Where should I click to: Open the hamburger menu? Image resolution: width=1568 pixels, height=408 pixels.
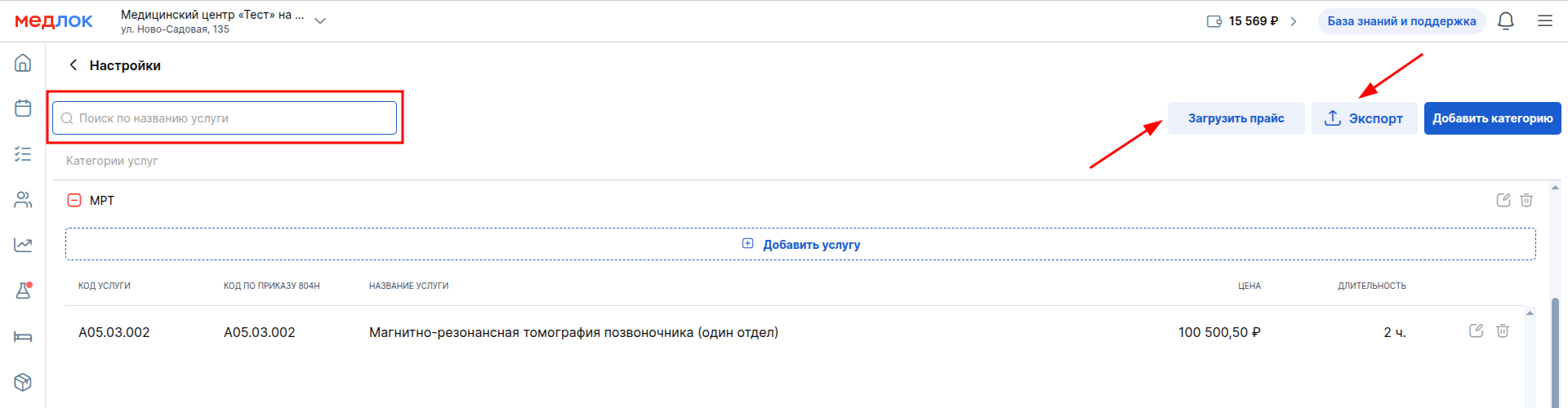point(1545,21)
